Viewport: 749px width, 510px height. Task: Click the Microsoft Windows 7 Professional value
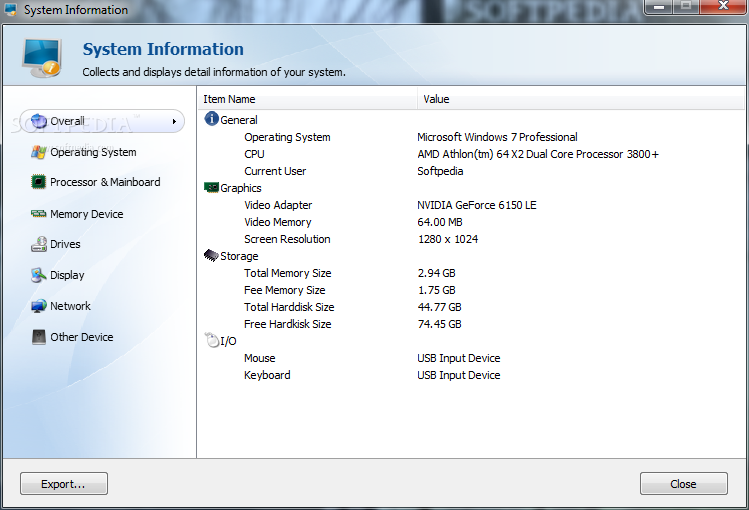pyautogui.click(x=497, y=137)
